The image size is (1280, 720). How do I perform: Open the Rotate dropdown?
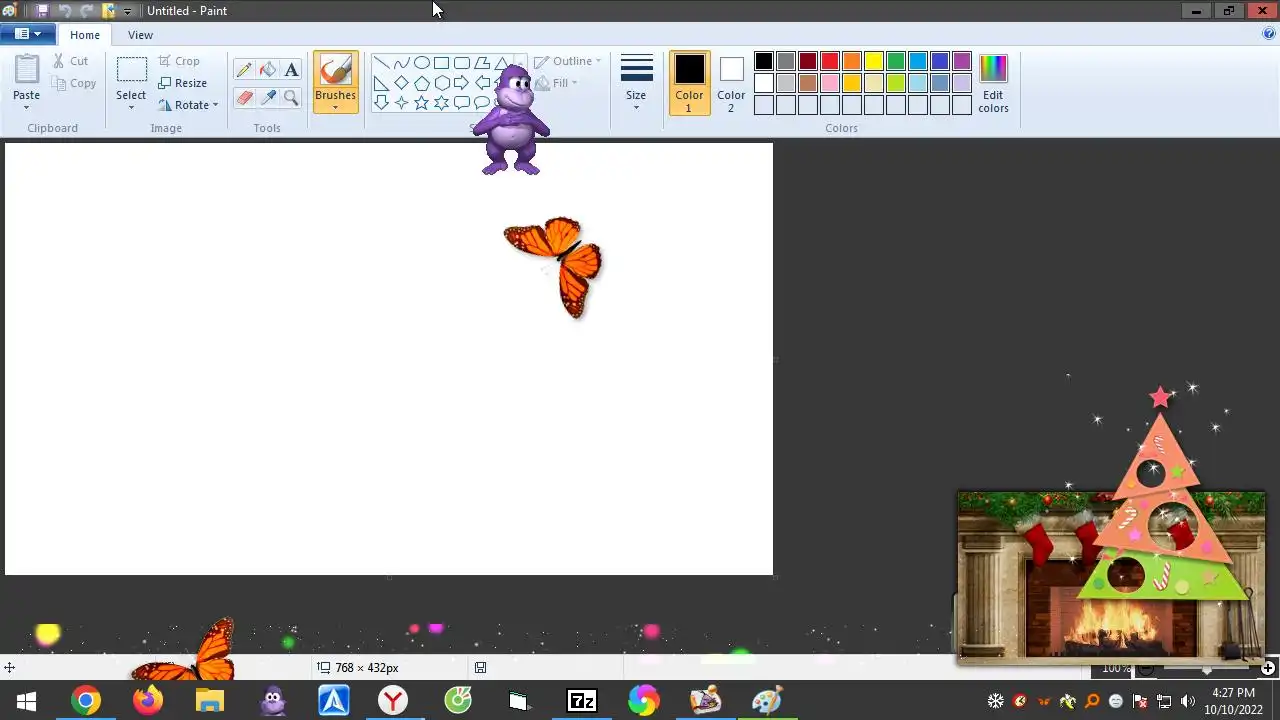point(188,105)
